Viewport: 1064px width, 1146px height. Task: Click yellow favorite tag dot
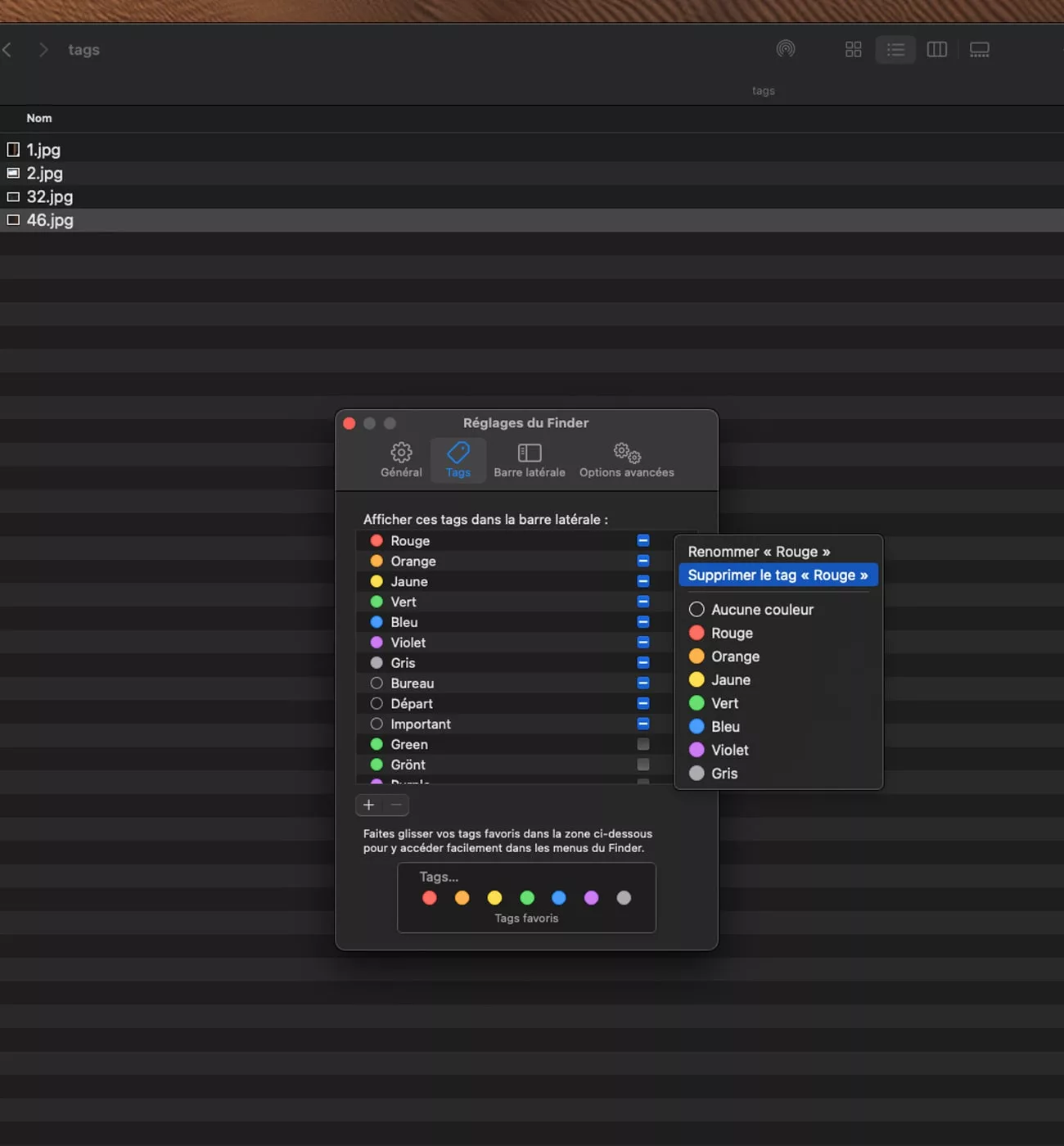494,898
